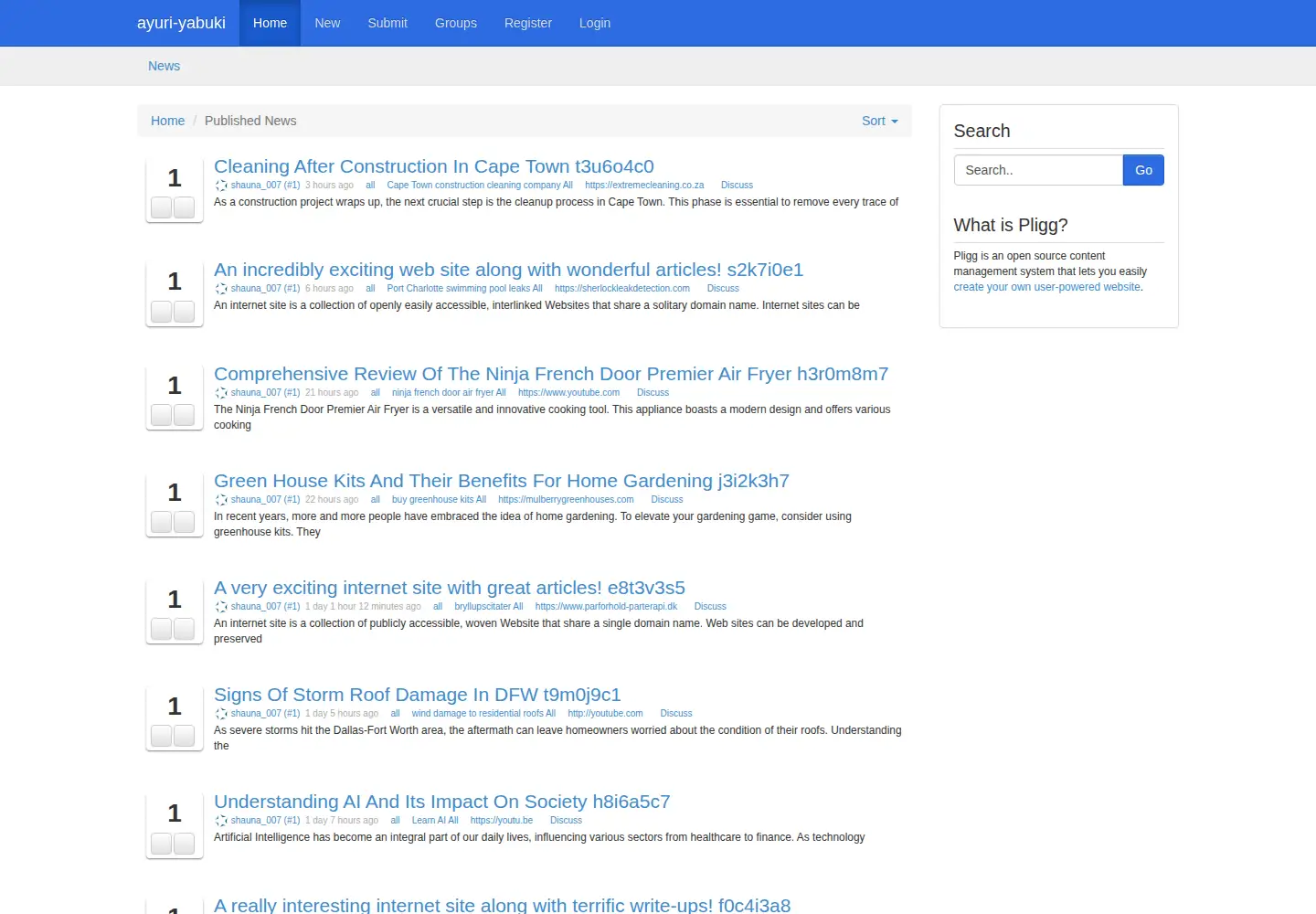Click the Home breadcrumb link
The image size is (1316, 914).
167,121
